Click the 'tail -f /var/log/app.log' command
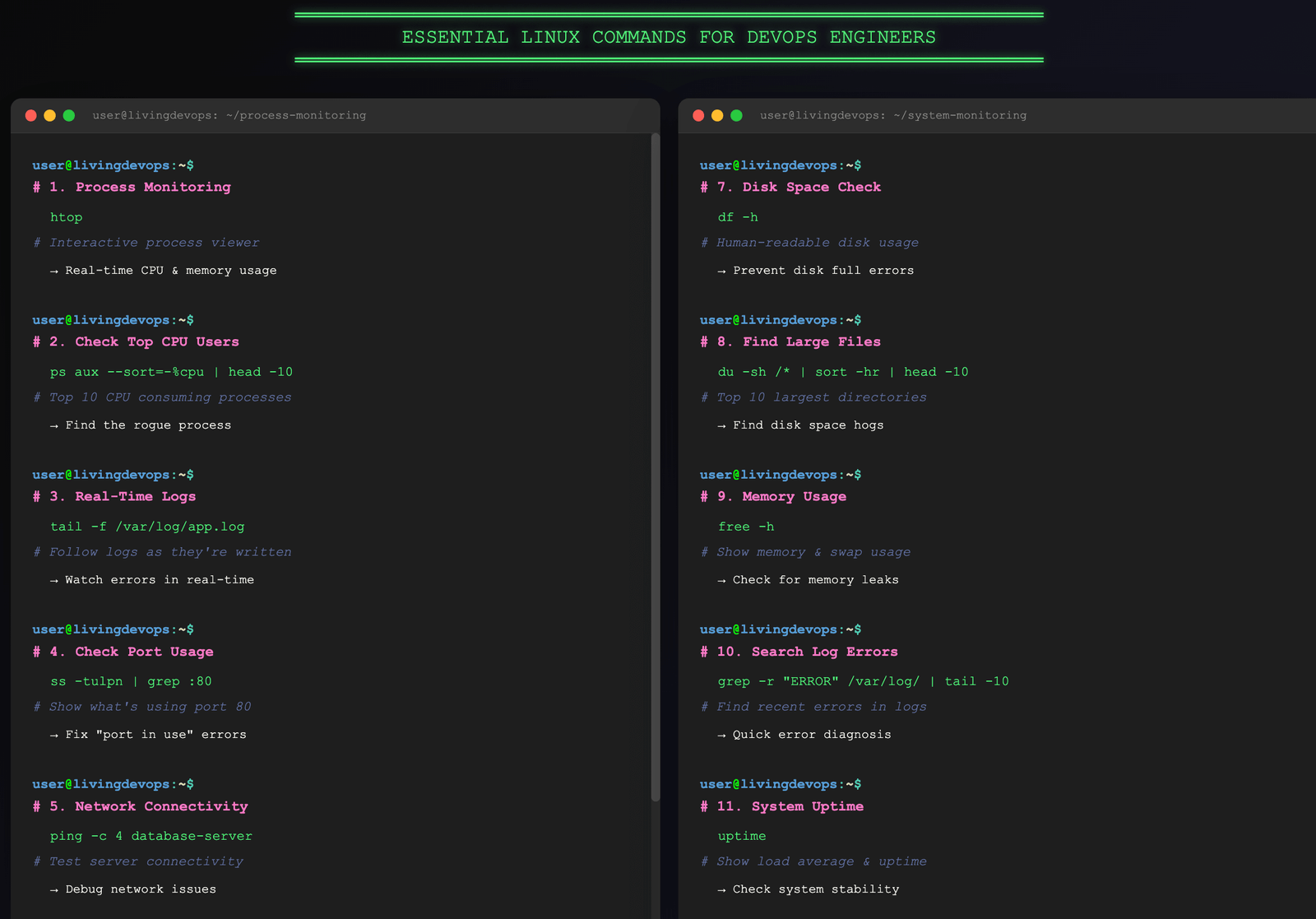This screenshot has height=919, width=1316. point(147,527)
